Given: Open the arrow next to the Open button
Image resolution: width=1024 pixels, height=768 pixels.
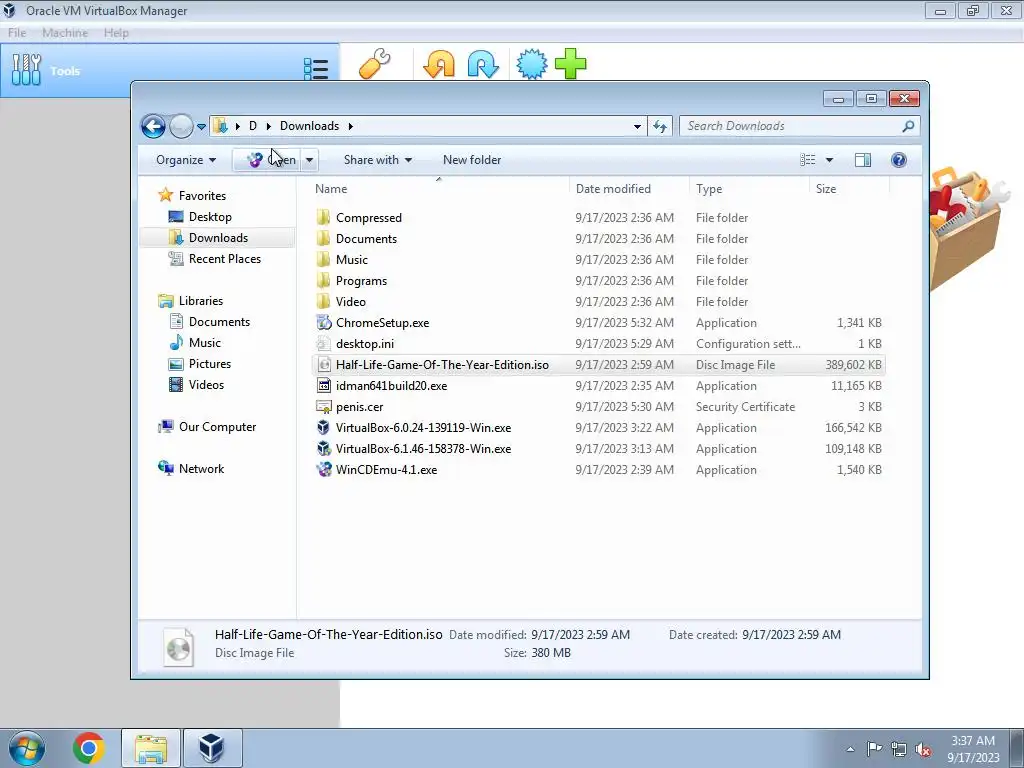Looking at the screenshot, I should click(x=310, y=160).
